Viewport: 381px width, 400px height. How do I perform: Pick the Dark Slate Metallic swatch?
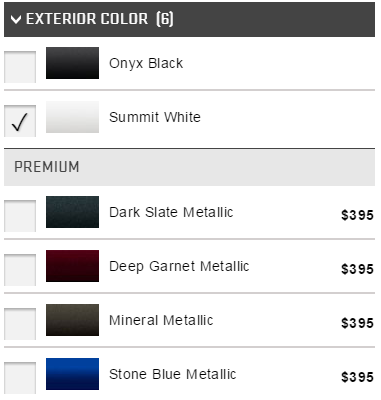point(72,212)
